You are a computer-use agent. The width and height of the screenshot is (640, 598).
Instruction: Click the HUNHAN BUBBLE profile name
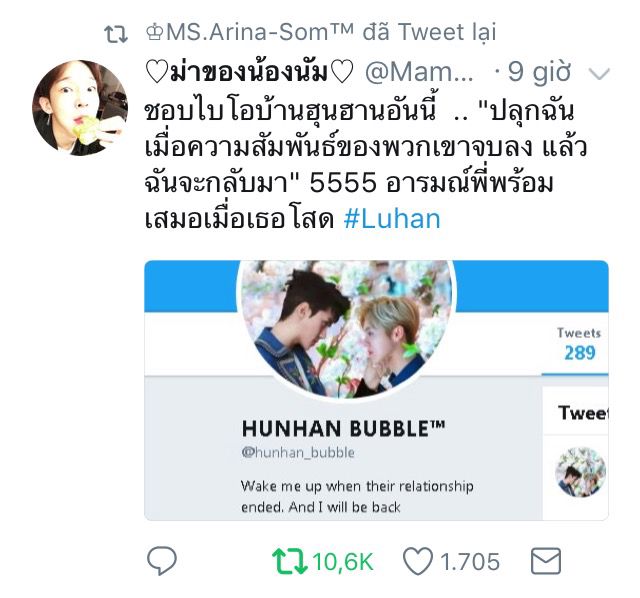343,429
